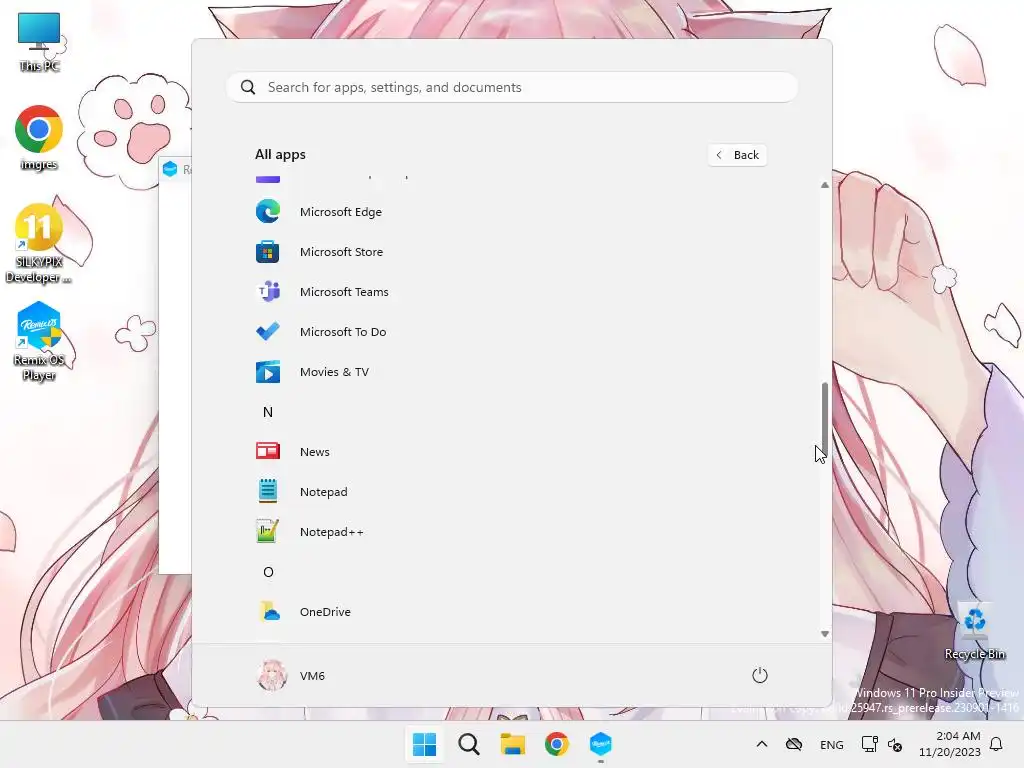The image size is (1024, 768).
Task: Open notifications bell icon
Action: [996, 744]
